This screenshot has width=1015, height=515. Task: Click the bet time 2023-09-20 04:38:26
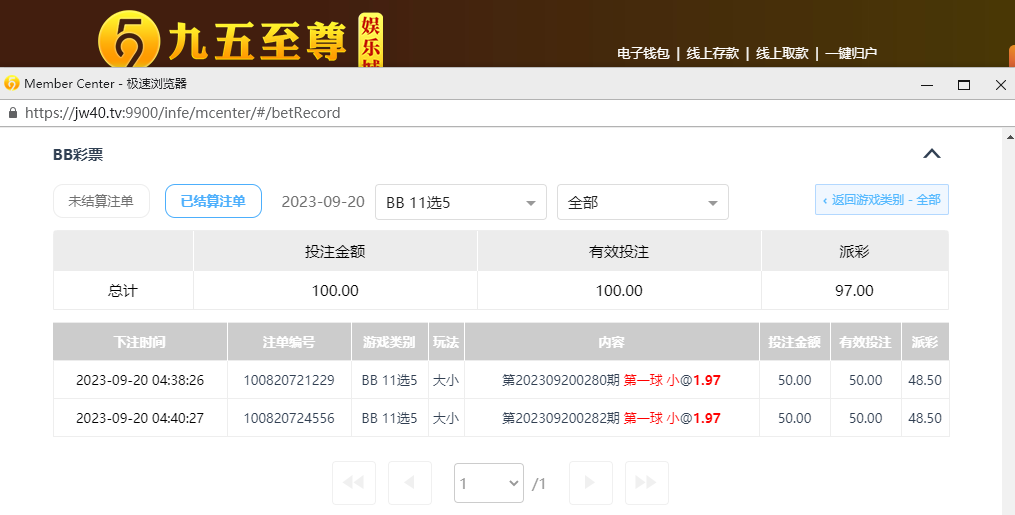pos(140,380)
